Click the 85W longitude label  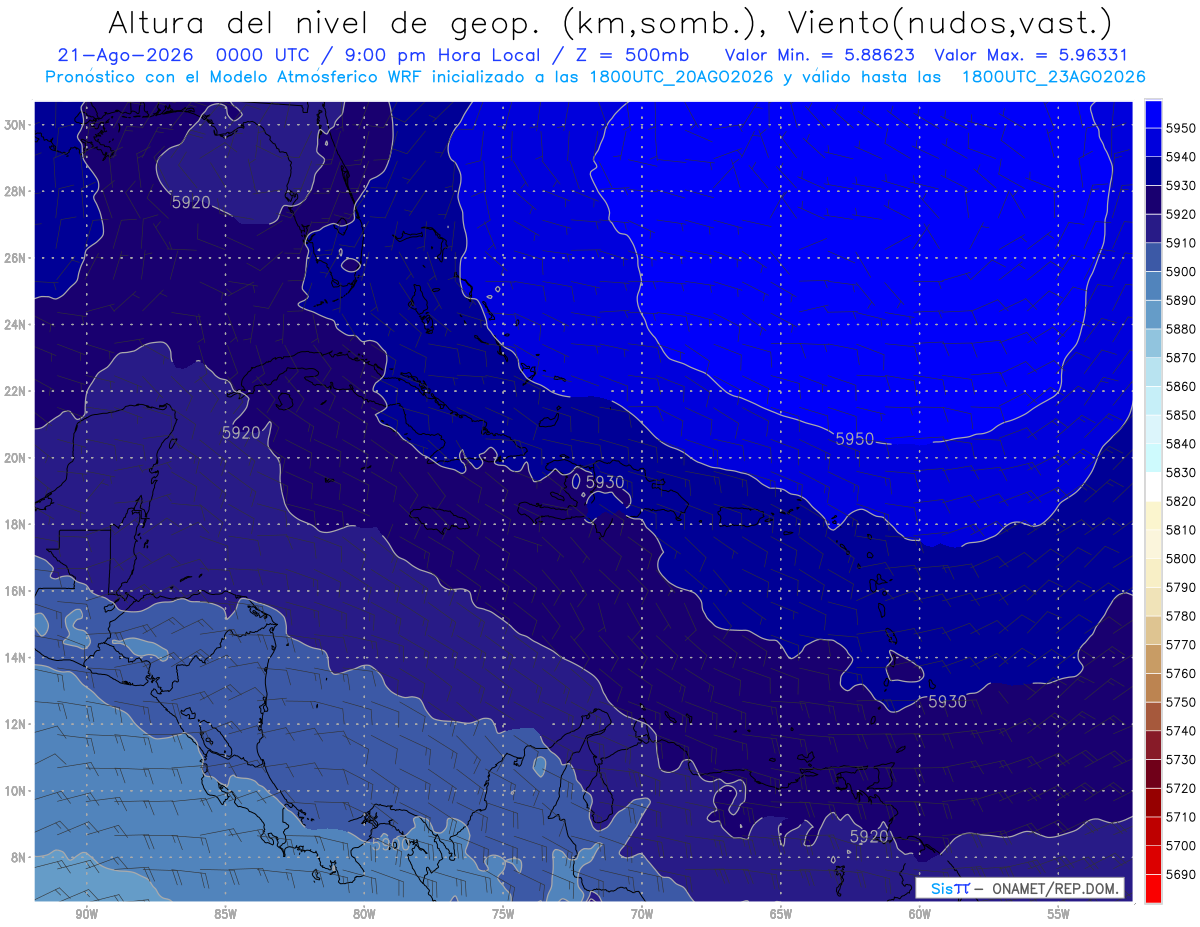(x=225, y=914)
